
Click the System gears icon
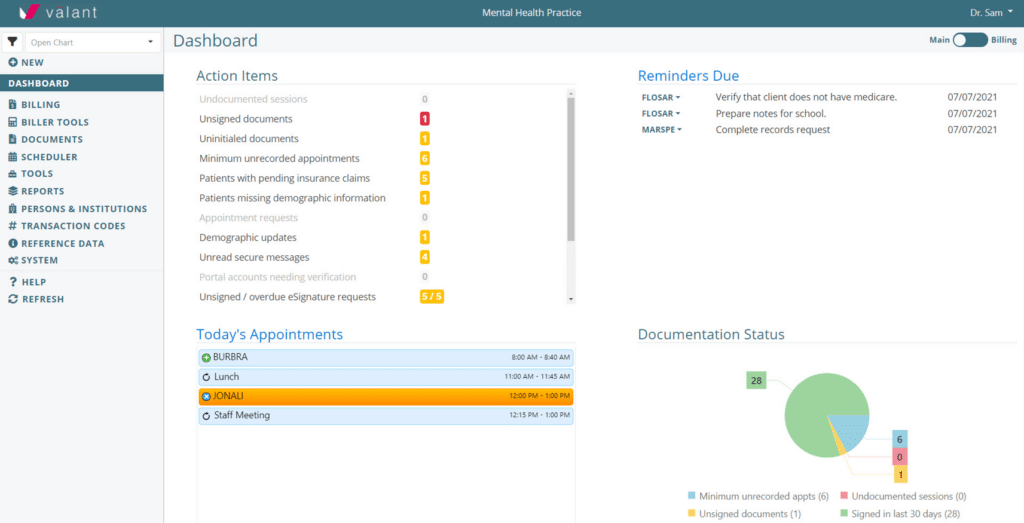tap(13, 261)
